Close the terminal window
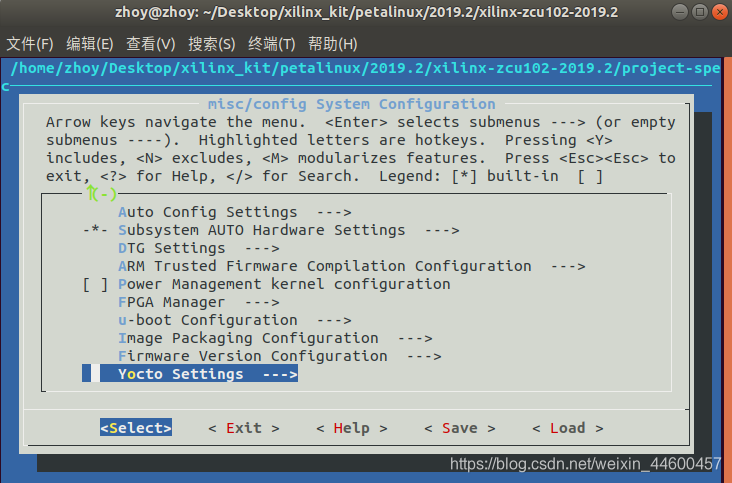The height and width of the screenshot is (483, 732). click(x=720, y=12)
